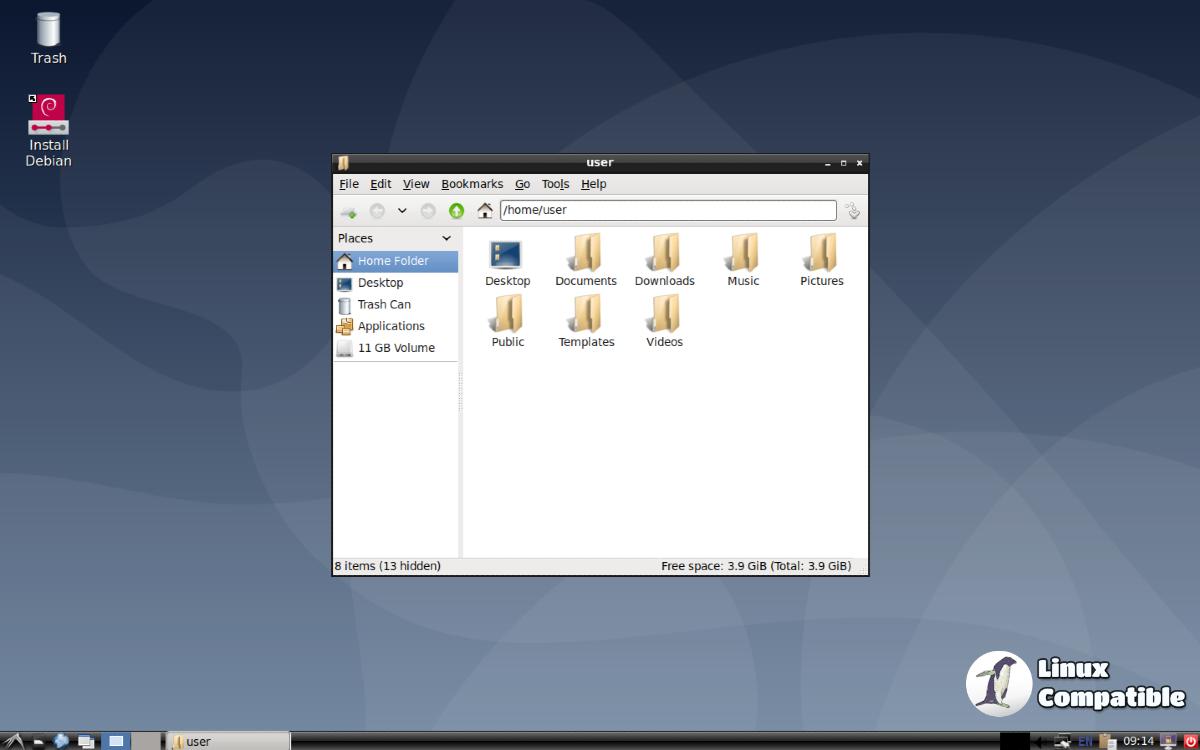Open the Bookmarks menu
The width and height of the screenshot is (1200, 750).
[472, 184]
